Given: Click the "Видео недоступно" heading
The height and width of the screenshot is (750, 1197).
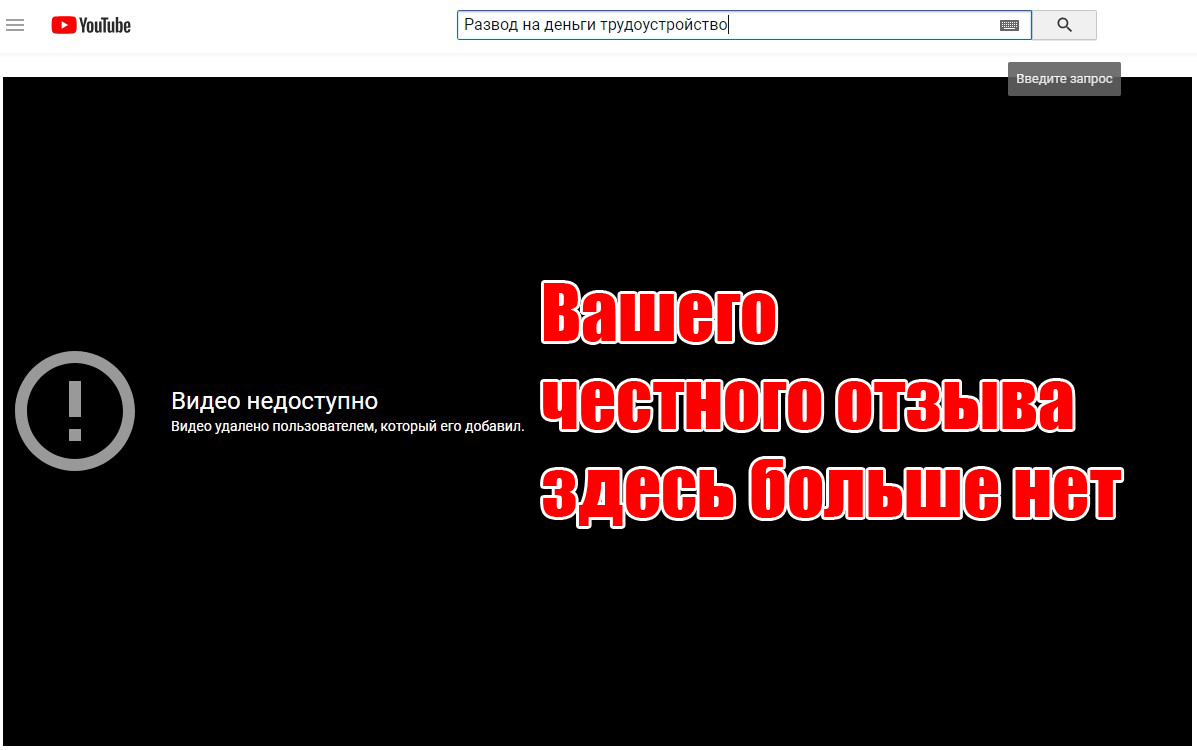Looking at the screenshot, I should coord(274,401).
